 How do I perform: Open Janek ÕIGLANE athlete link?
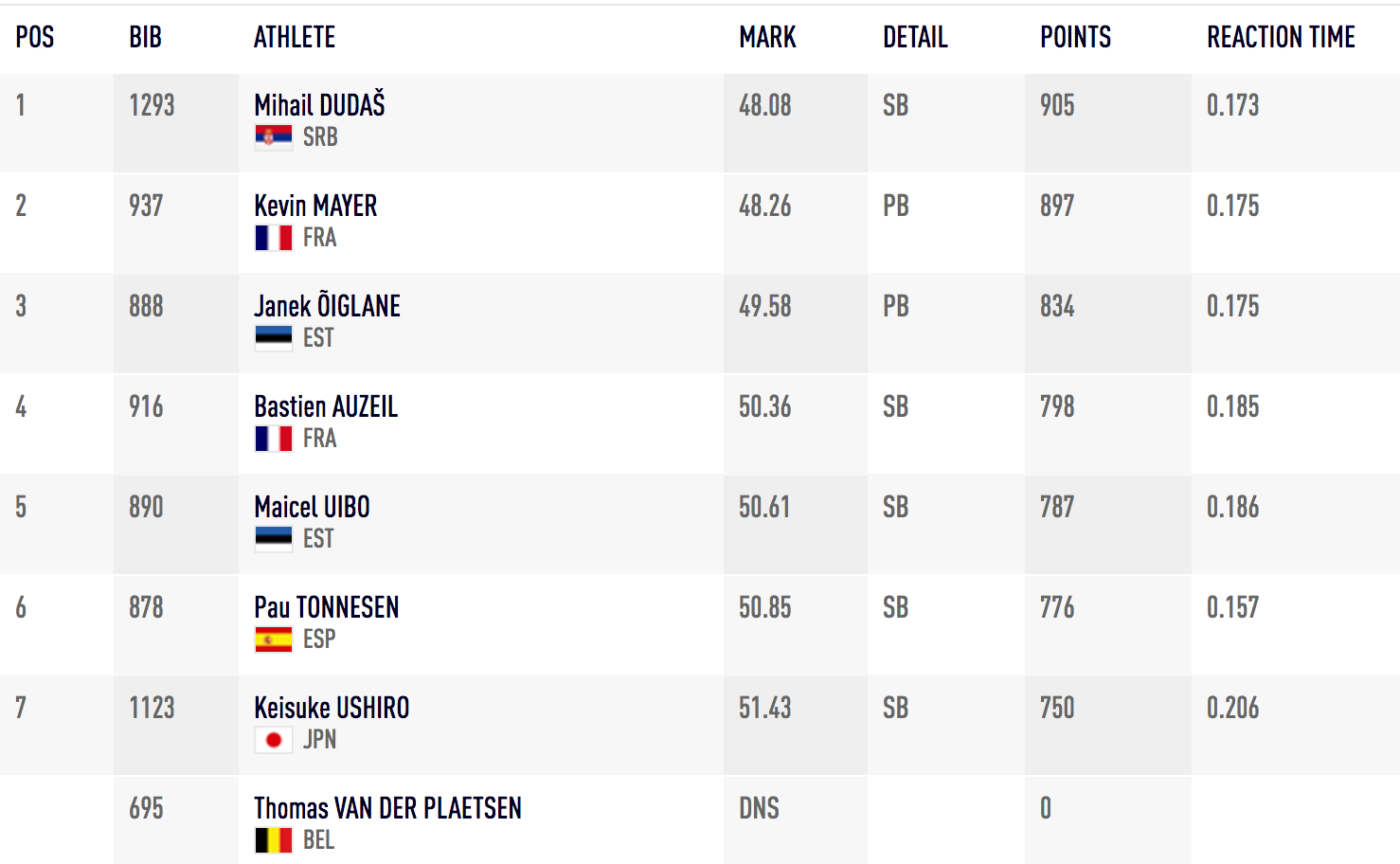click(x=327, y=305)
